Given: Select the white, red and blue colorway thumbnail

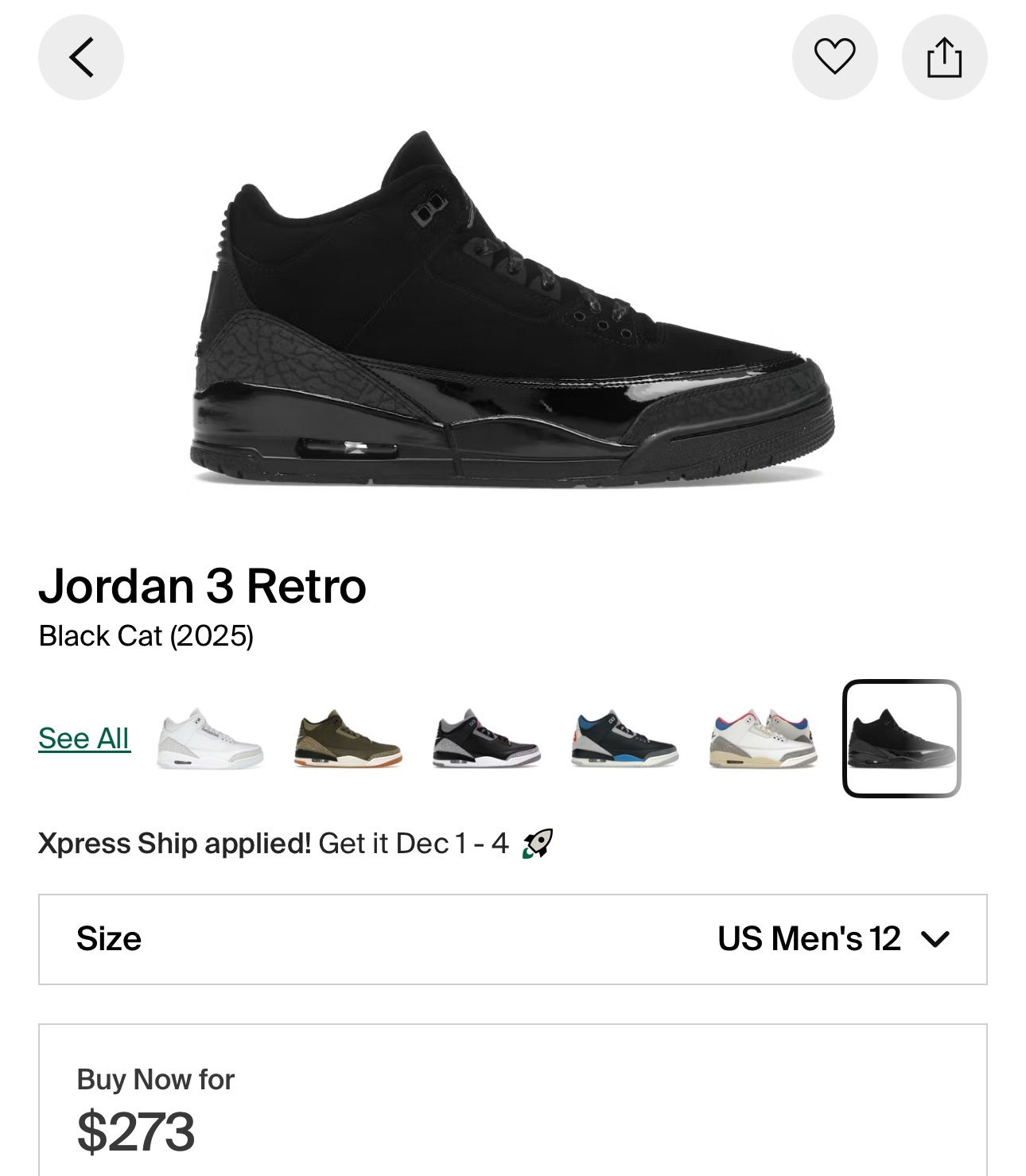Looking at the screenshot, I should click(x=764, y=739).
